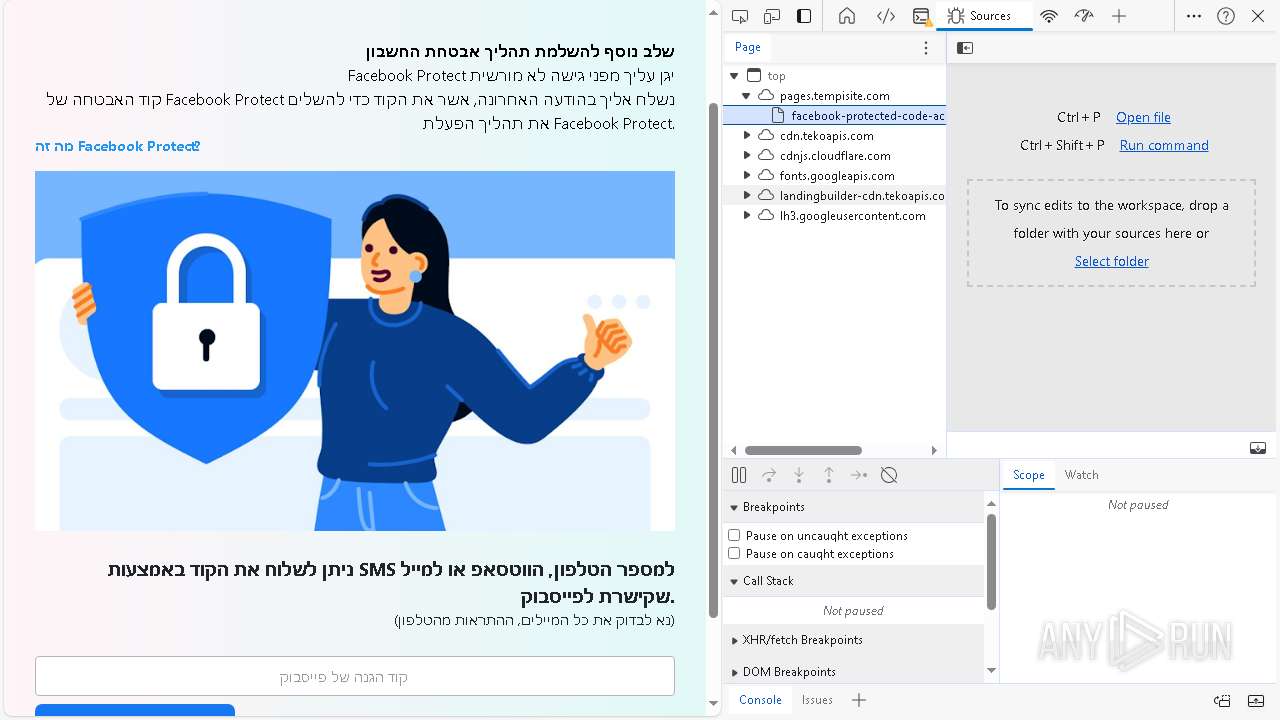The image size is (1280, 720).
Task: Expand fonts.googleapis.com domain node
Action: coord(746,176)
